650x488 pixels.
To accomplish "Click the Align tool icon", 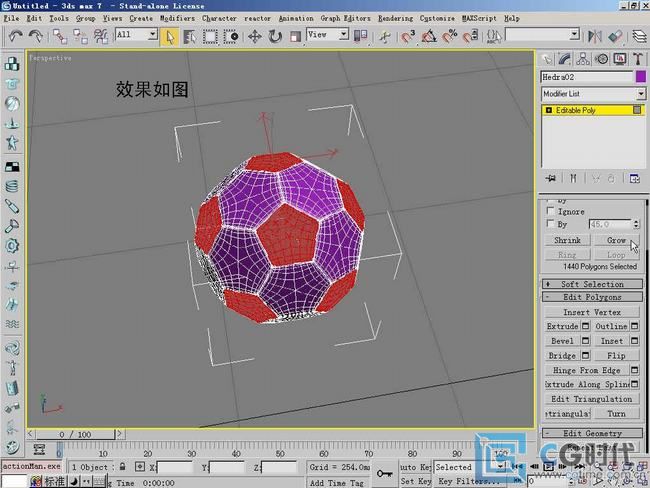I will coord(616,36).
